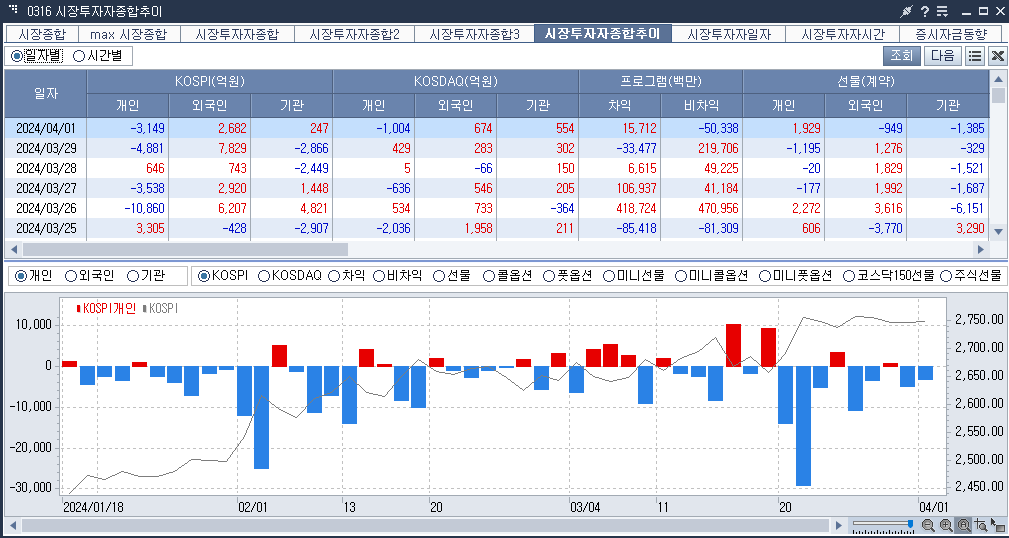Switch to the 시장투자자시간 tab
The height and width of the screenshot is (538, 1009).
843,34
